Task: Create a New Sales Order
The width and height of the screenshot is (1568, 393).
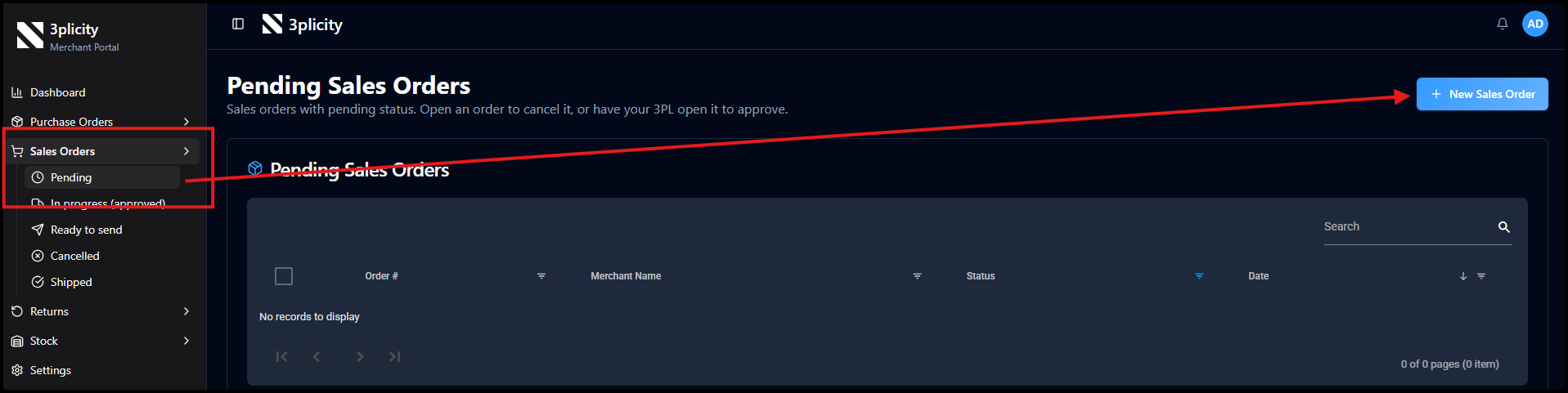Action: pyautogui.click(x=1482, y=94)
